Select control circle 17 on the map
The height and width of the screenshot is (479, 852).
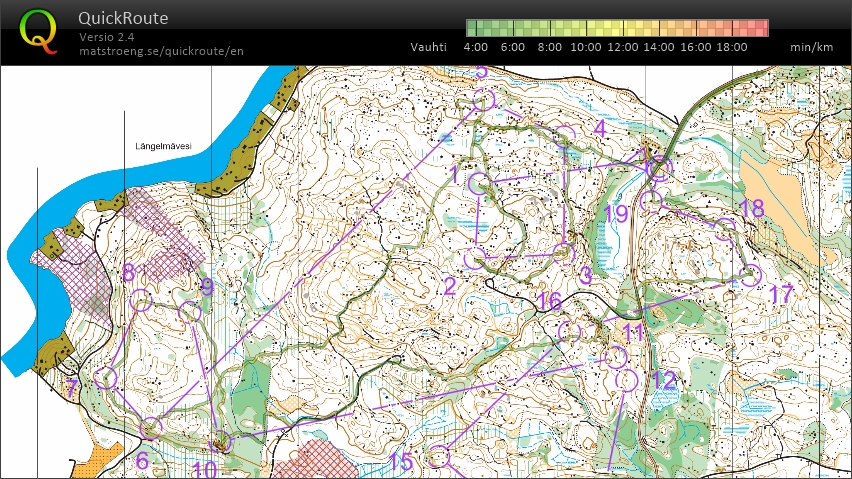751,275
